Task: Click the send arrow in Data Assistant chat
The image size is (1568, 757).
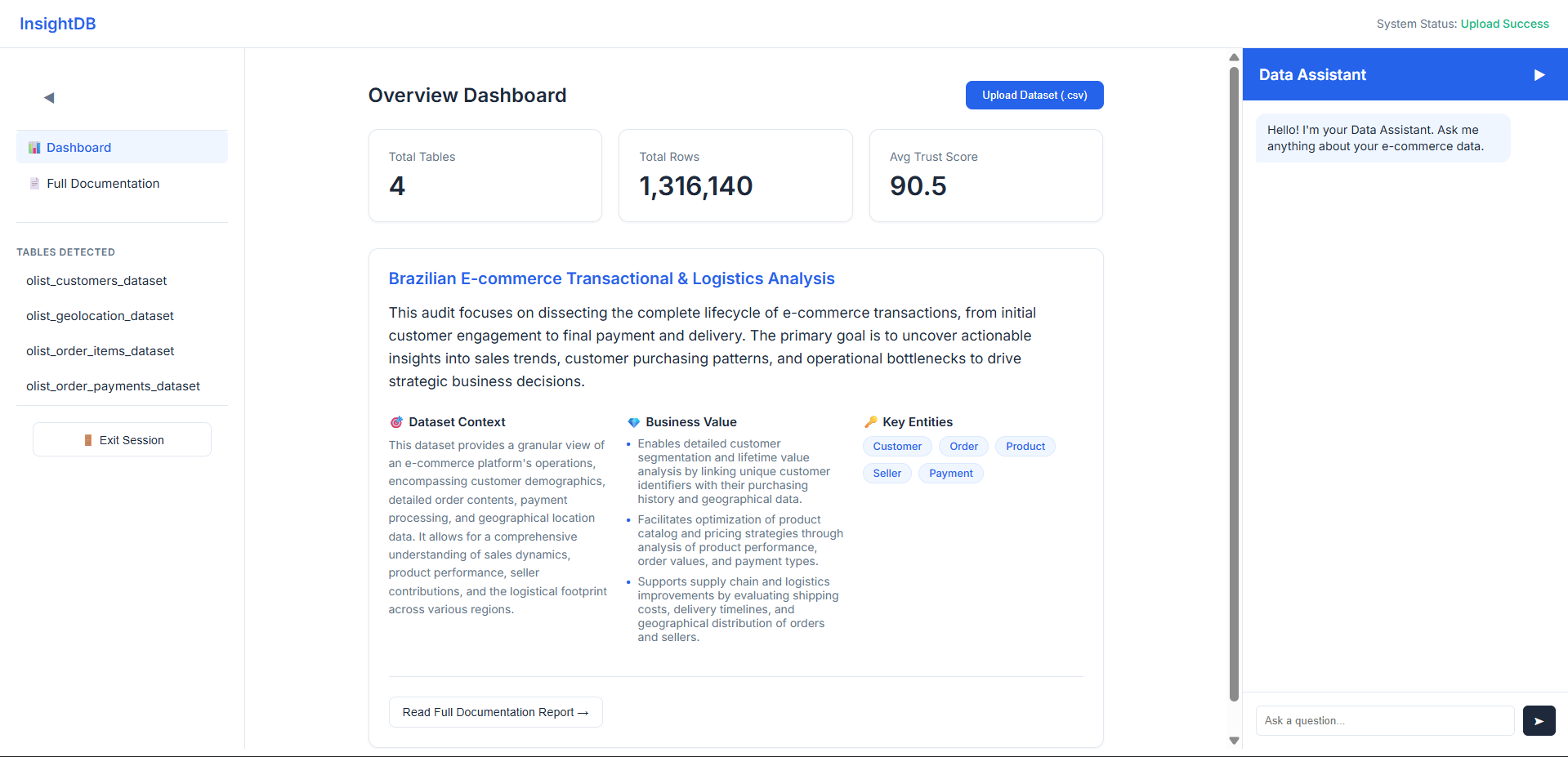Action: (1539, 721)
